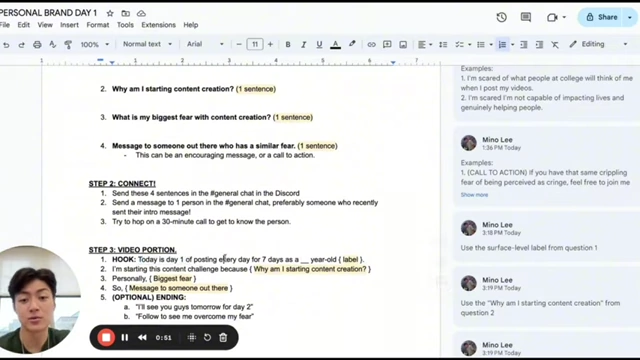Image resolution: width=640 pixels, height=360 pixels.
Task: Add a comment from the toolbar
Action: coord(387,44)
